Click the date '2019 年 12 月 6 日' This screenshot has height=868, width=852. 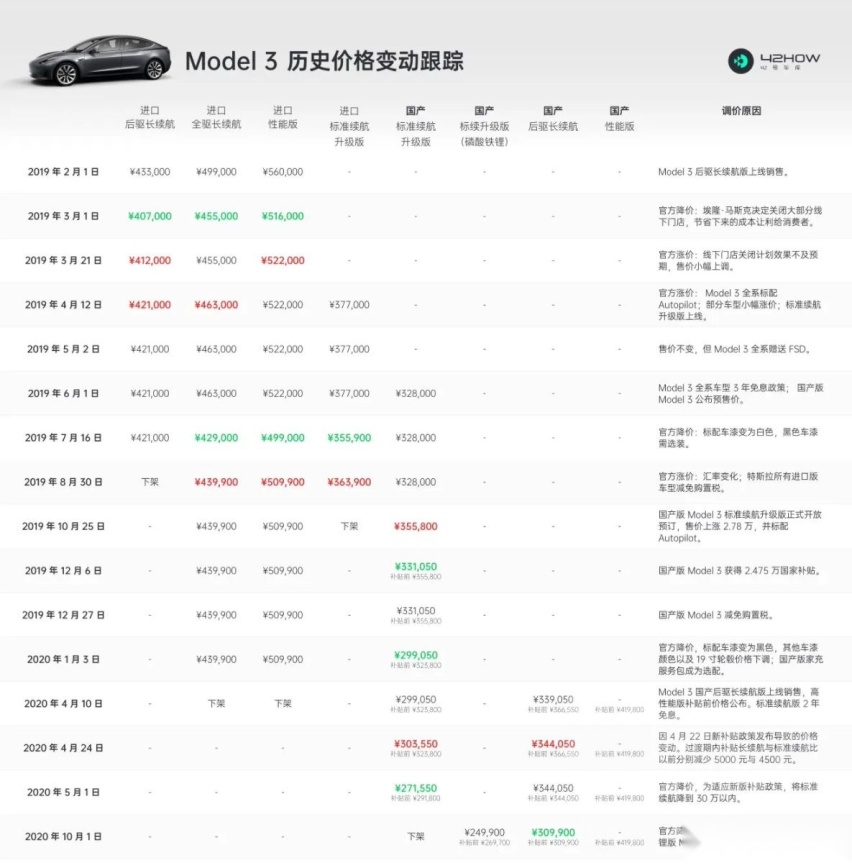(63, 570)
